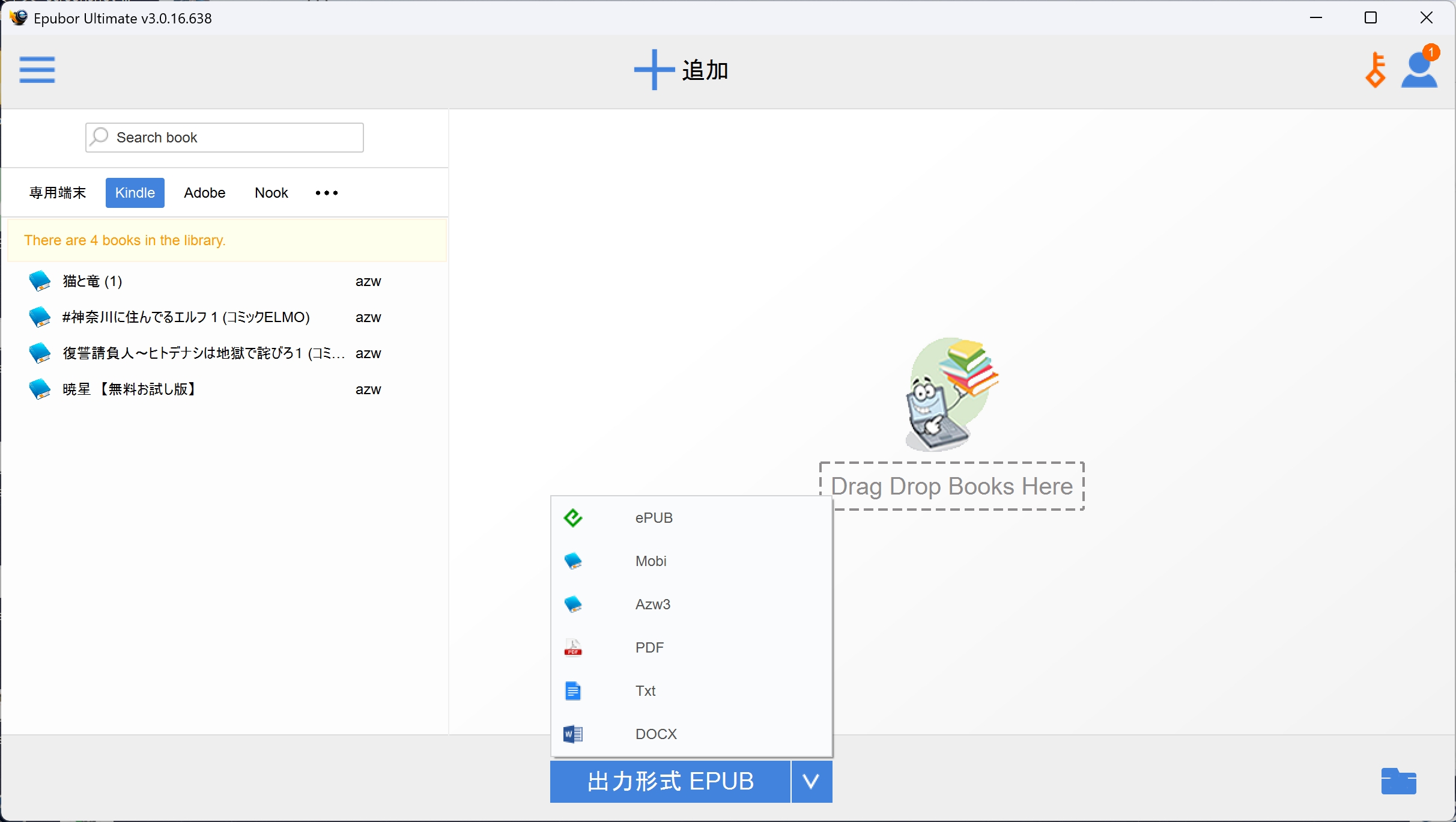Choose DOCX as output format
Viewport: 1456px width, 822px height.
(x=691, y=734)
